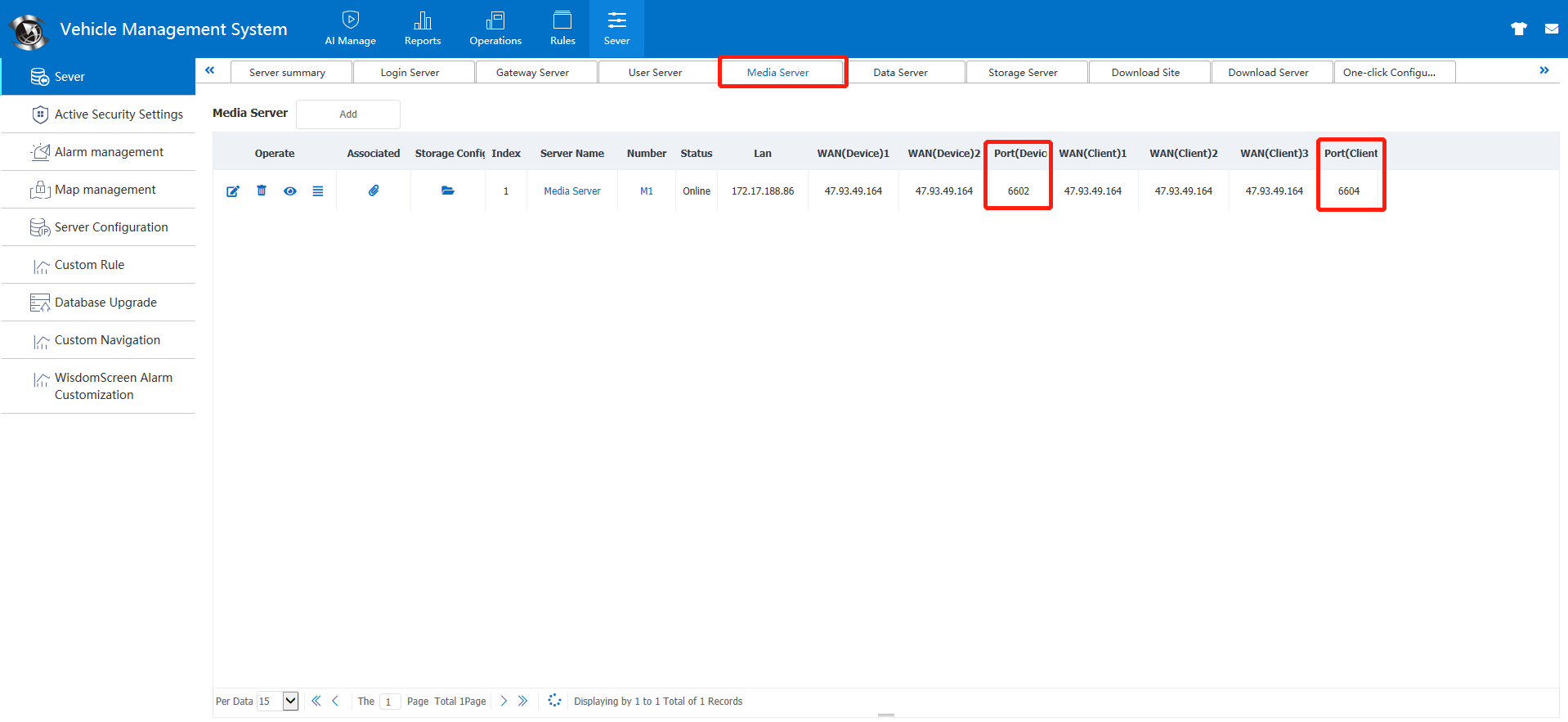Delete the Media Server row via trash icon
1568x722 pixels.
262,191
